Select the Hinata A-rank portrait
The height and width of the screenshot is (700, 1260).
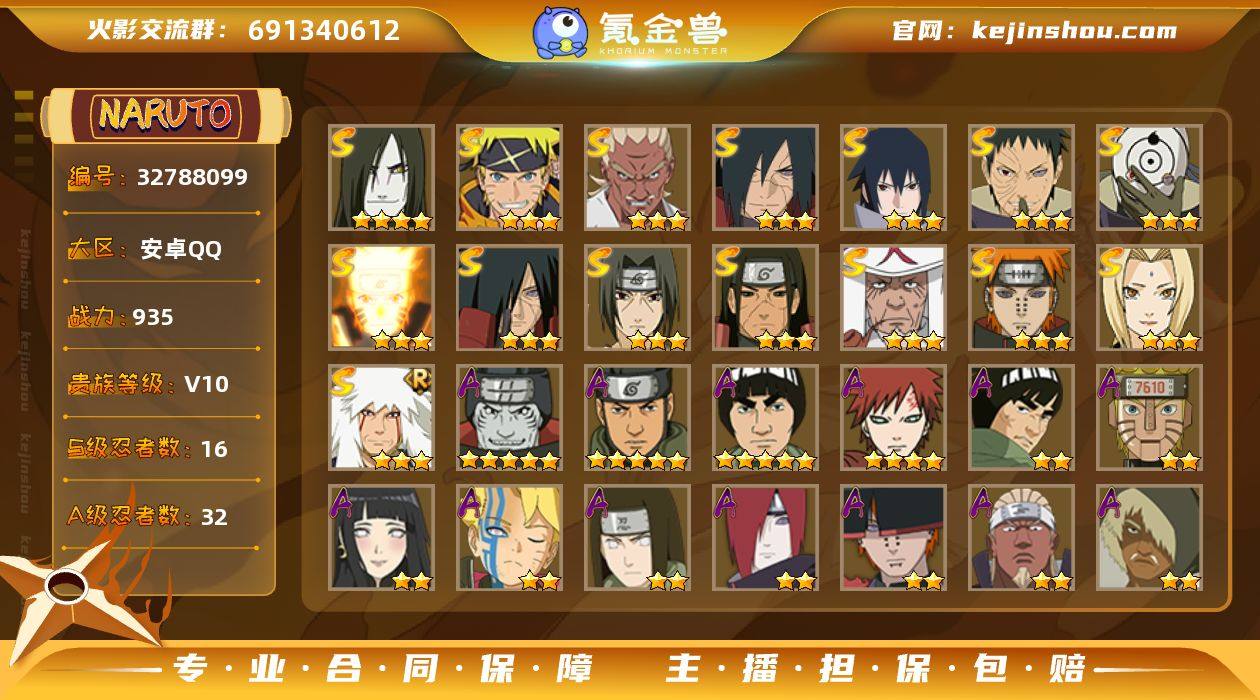pos(381,537)
